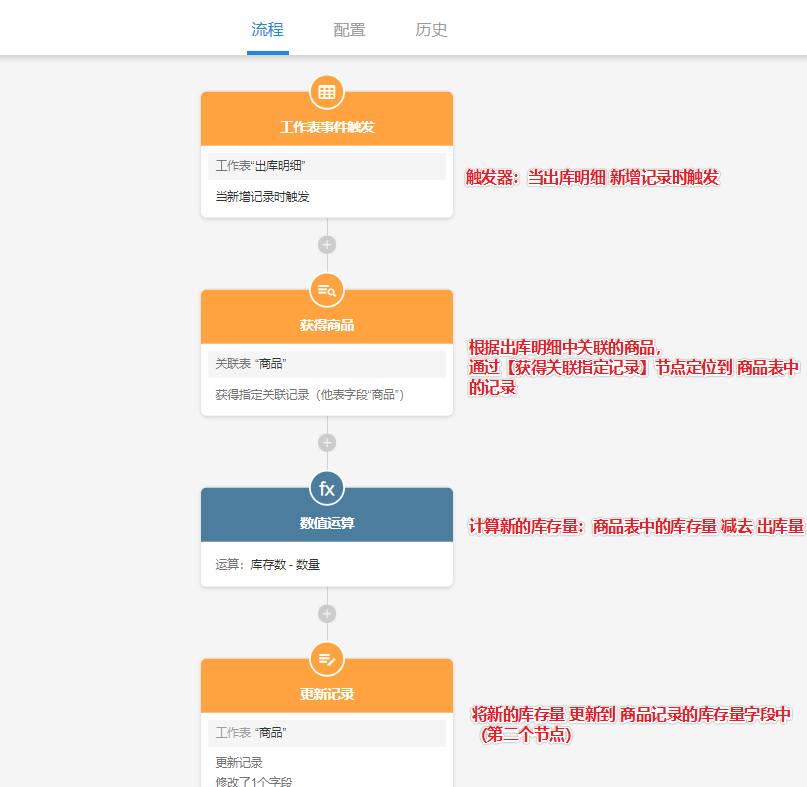Click the search-list icon above 获得商品

click(327, 291)
